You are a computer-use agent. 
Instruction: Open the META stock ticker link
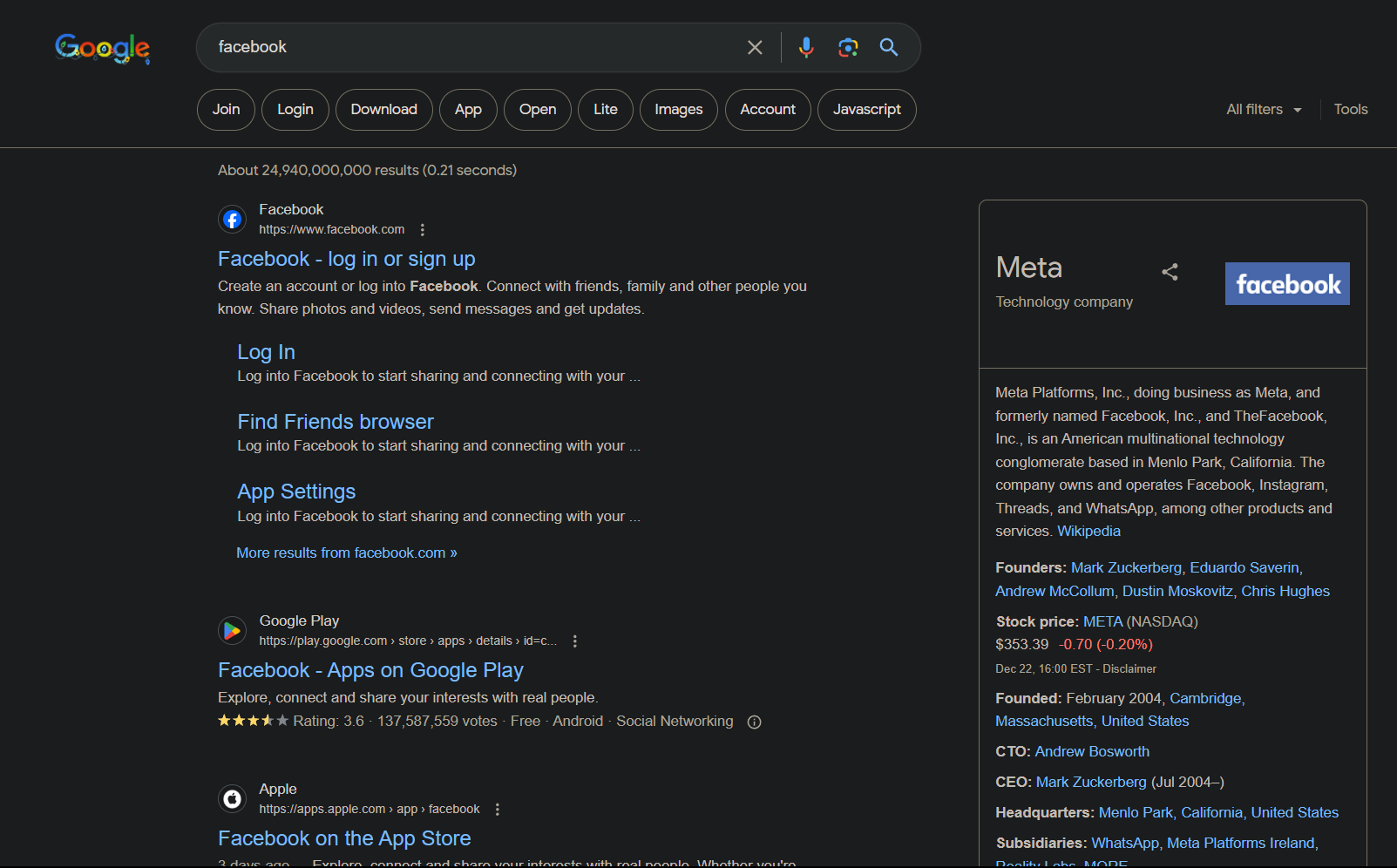point(1102,621)
